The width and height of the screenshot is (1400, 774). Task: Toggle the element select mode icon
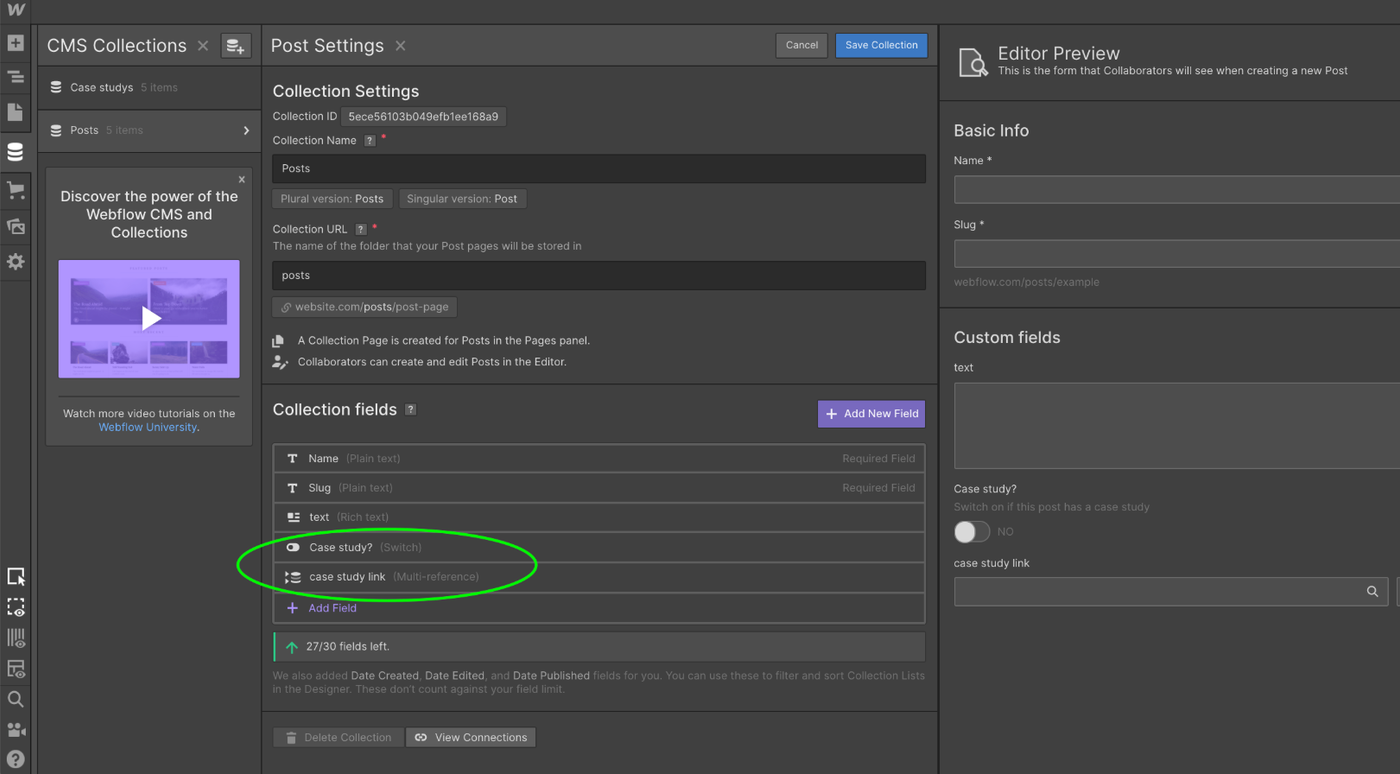pyautogui.click(x=15, y=576)
